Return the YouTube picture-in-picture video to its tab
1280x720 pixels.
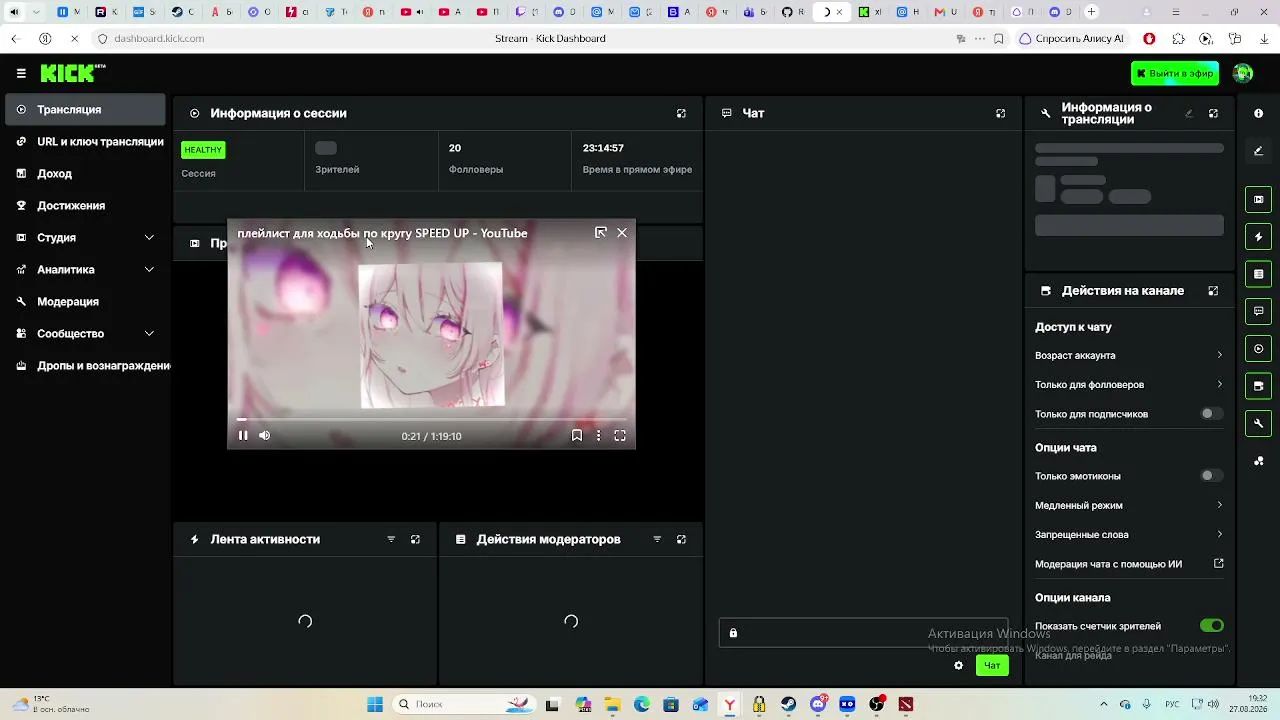(x=600, y=232)
